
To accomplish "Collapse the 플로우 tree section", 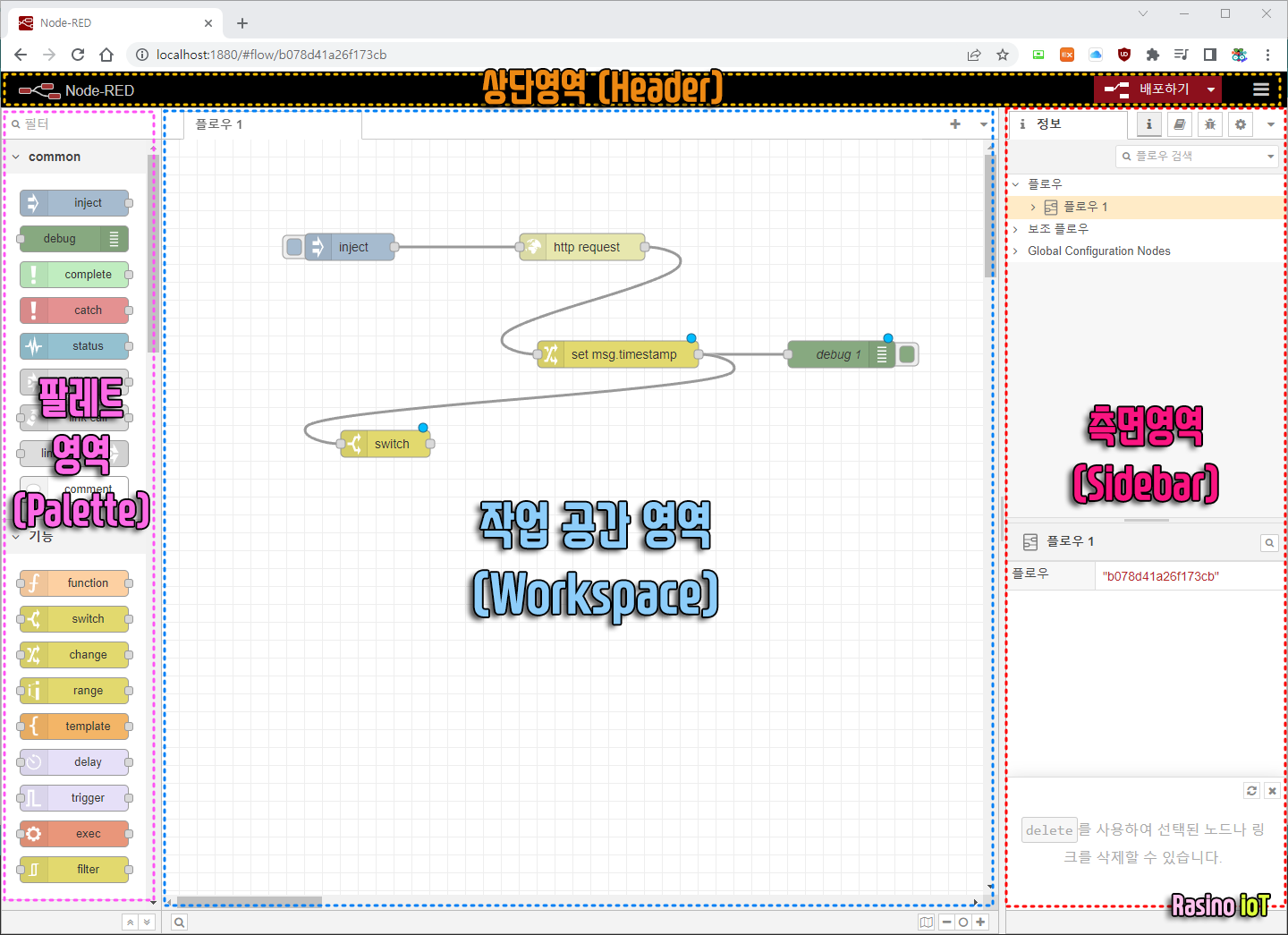I will click(1016, 184).
